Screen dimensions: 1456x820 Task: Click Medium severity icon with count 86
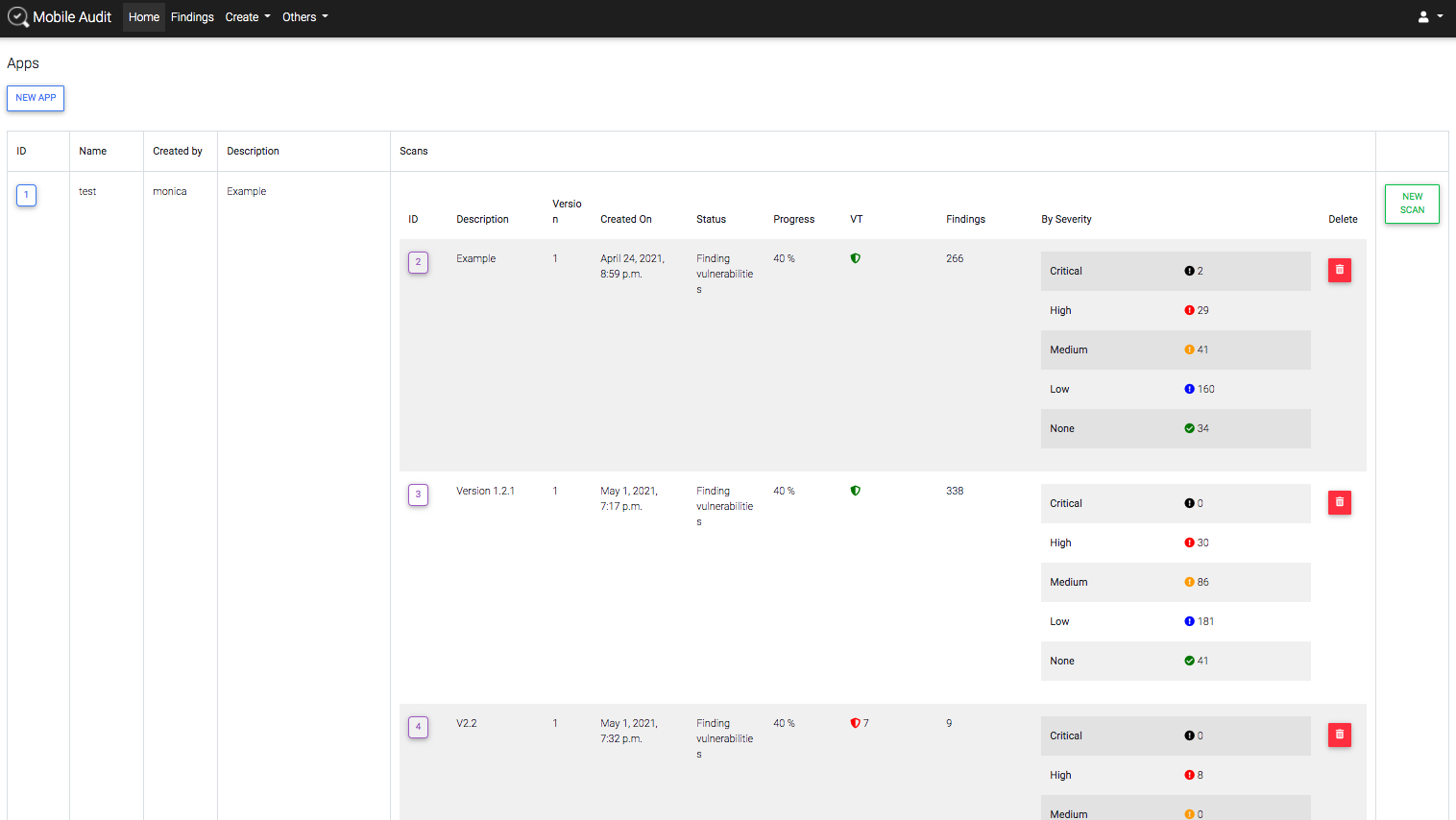coord(1189,582)
